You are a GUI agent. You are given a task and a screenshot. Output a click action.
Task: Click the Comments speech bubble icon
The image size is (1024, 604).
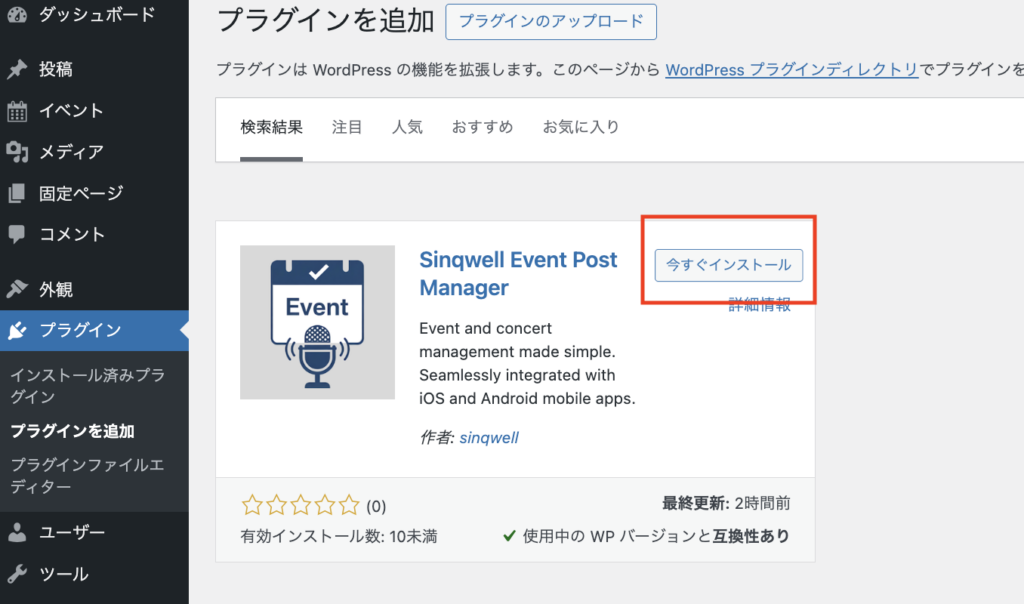(x=17, y=234)
